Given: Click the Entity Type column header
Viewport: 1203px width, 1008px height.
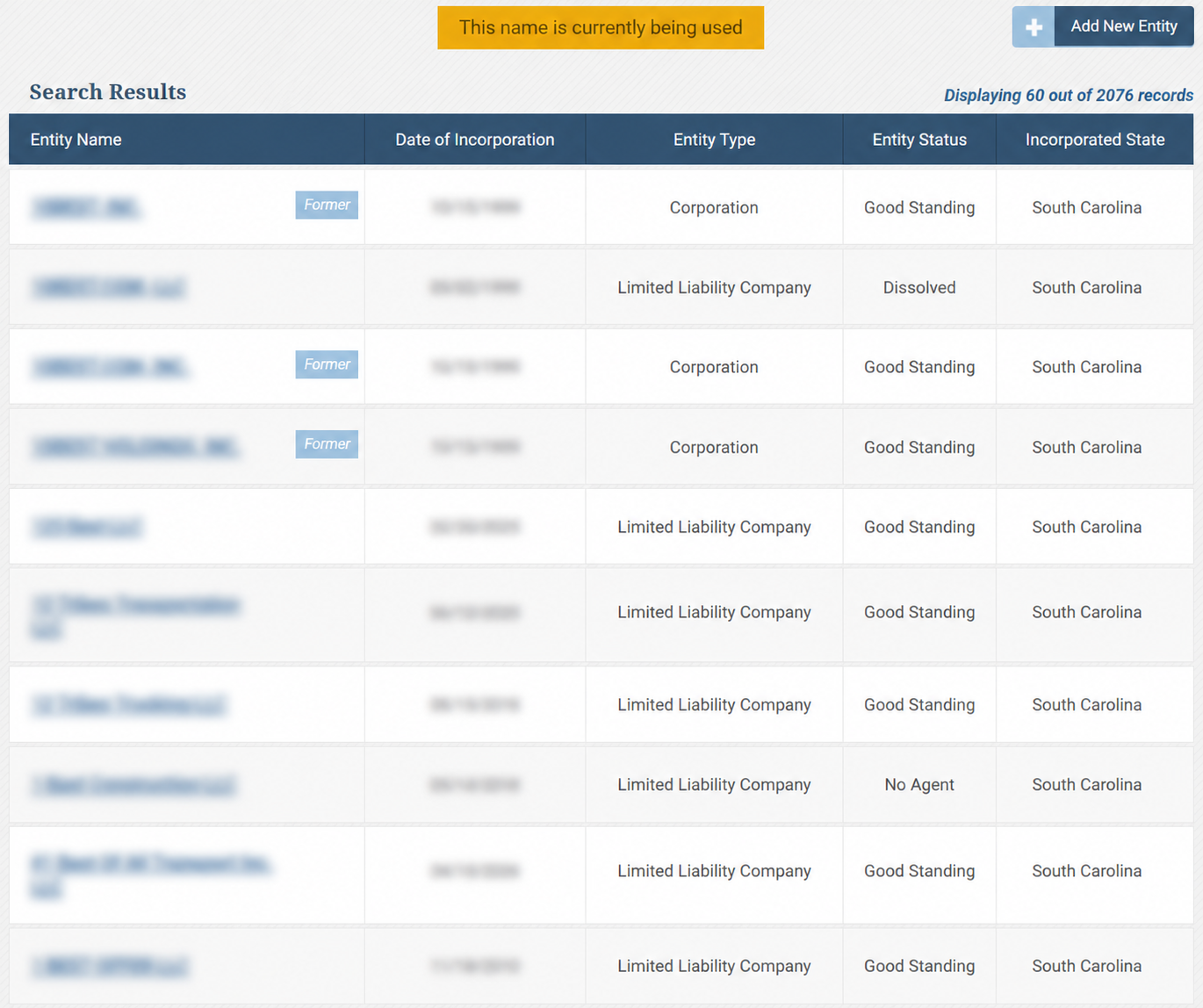Looking at the screenshot, I should click(714, 140).
